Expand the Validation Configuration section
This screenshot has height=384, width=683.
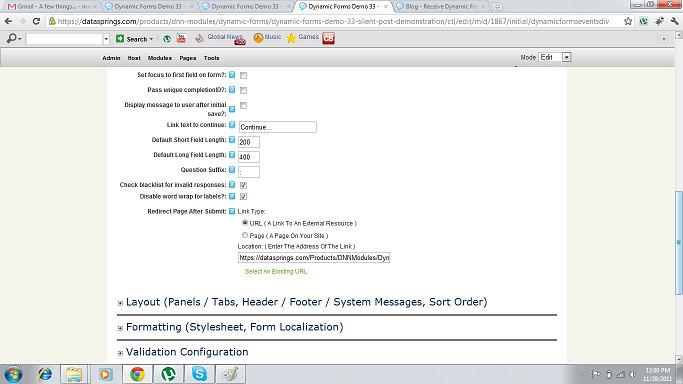(x=120, y=353)
